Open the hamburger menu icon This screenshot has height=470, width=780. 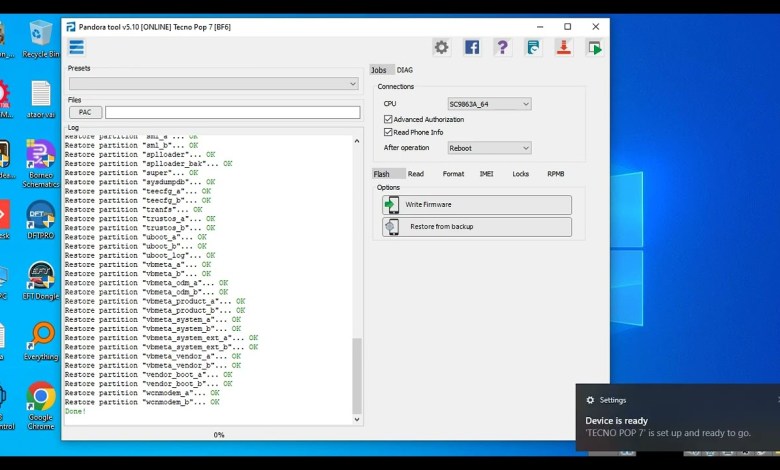point(76,47)
